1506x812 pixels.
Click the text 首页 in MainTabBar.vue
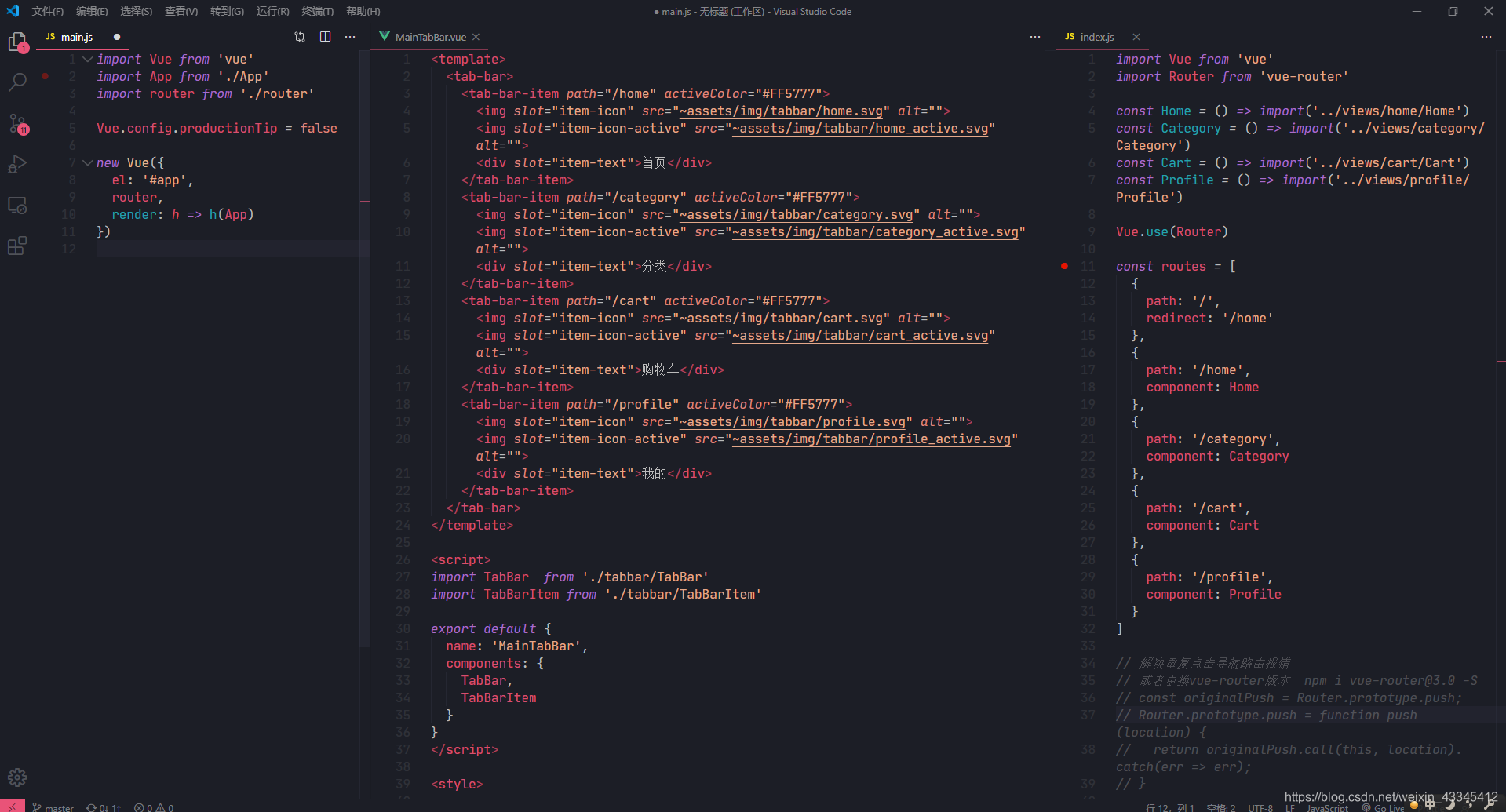pos(654,162)
